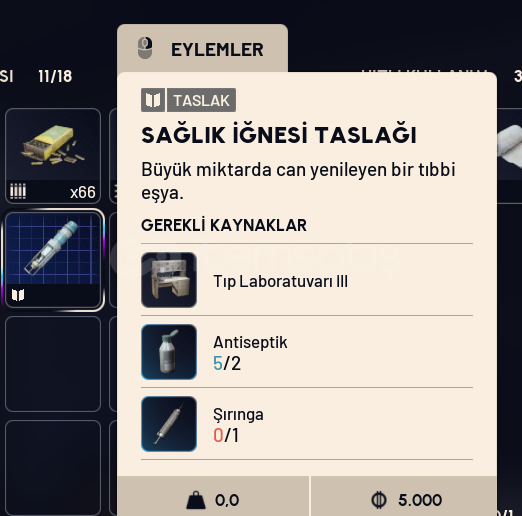Click the Tıp Laboratuvarı III workbench icon

[169, 280]
